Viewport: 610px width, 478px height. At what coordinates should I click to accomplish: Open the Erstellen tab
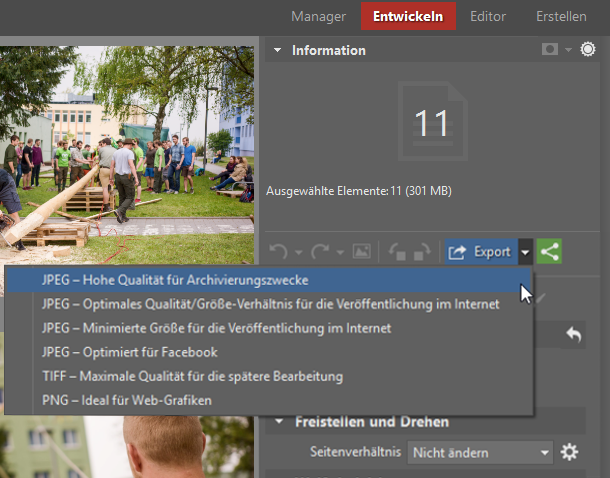561,16
